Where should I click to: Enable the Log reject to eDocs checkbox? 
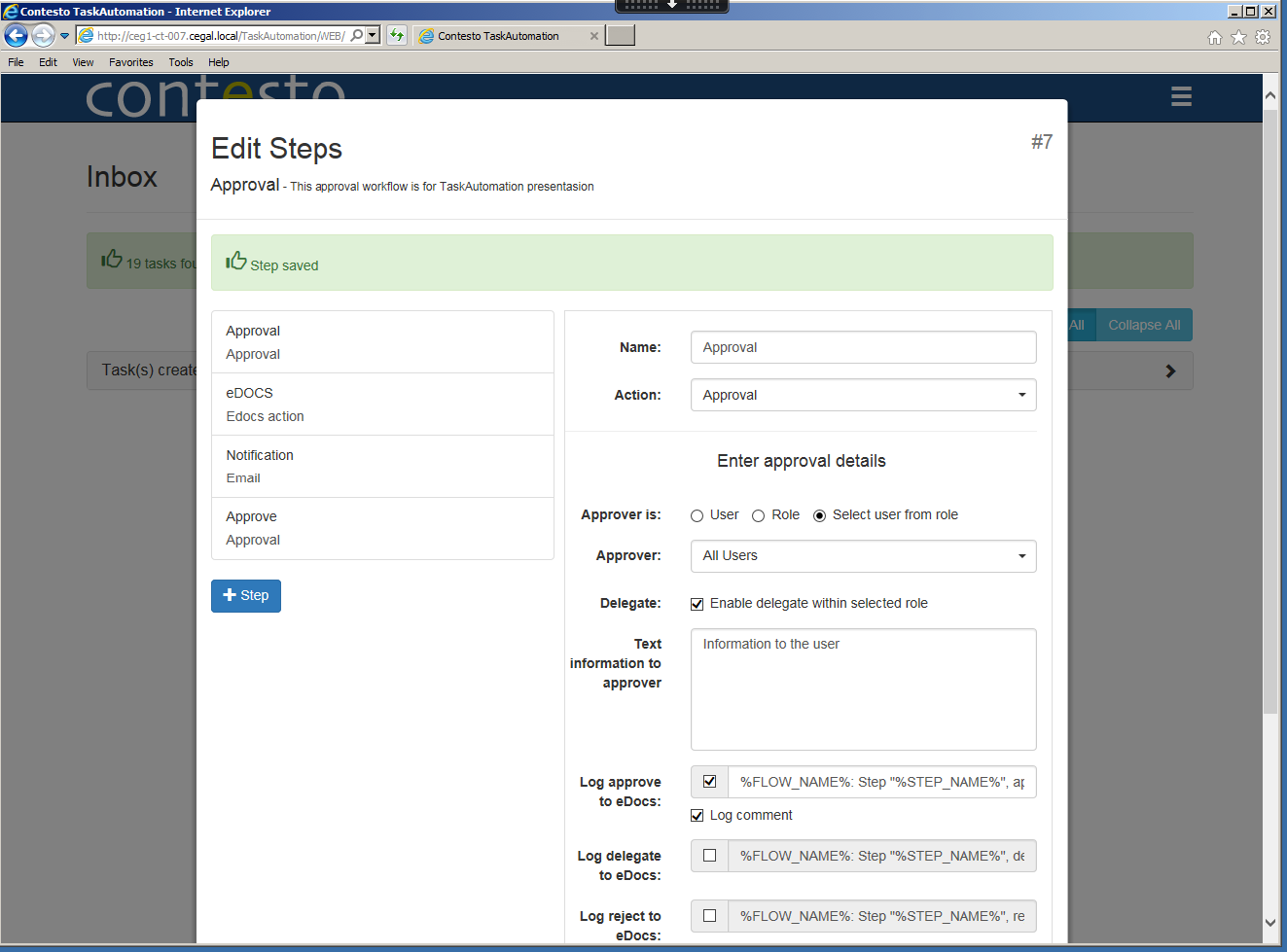tap(709, 916)
